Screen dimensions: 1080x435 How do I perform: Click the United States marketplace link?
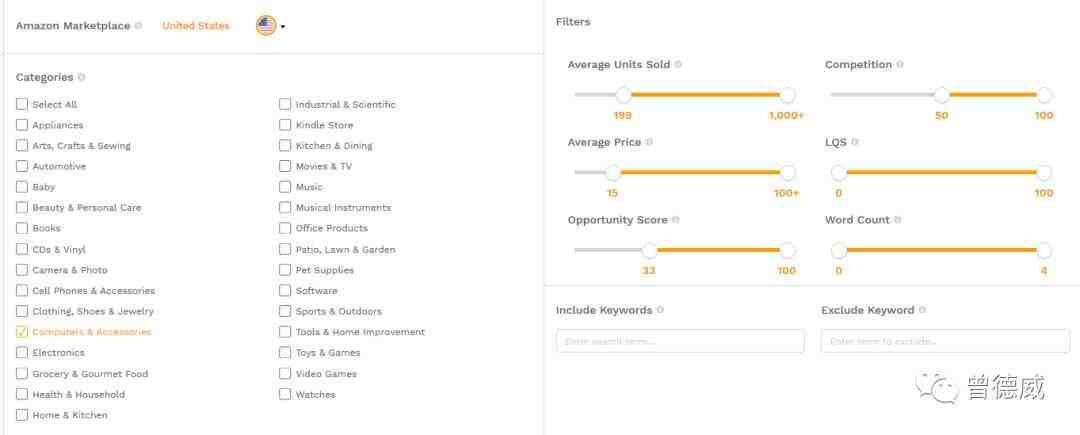click(196, 25)
